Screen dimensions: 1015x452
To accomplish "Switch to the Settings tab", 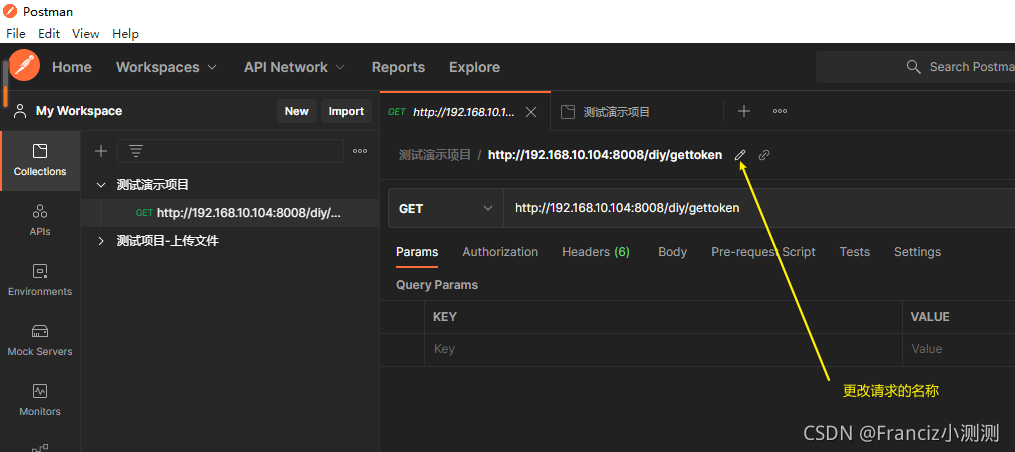I will point(917,252).
